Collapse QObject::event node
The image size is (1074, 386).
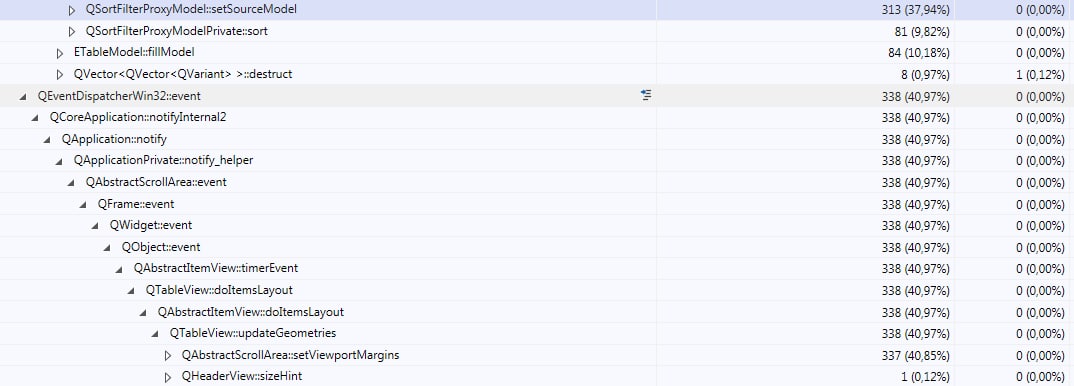pos(108,247)
